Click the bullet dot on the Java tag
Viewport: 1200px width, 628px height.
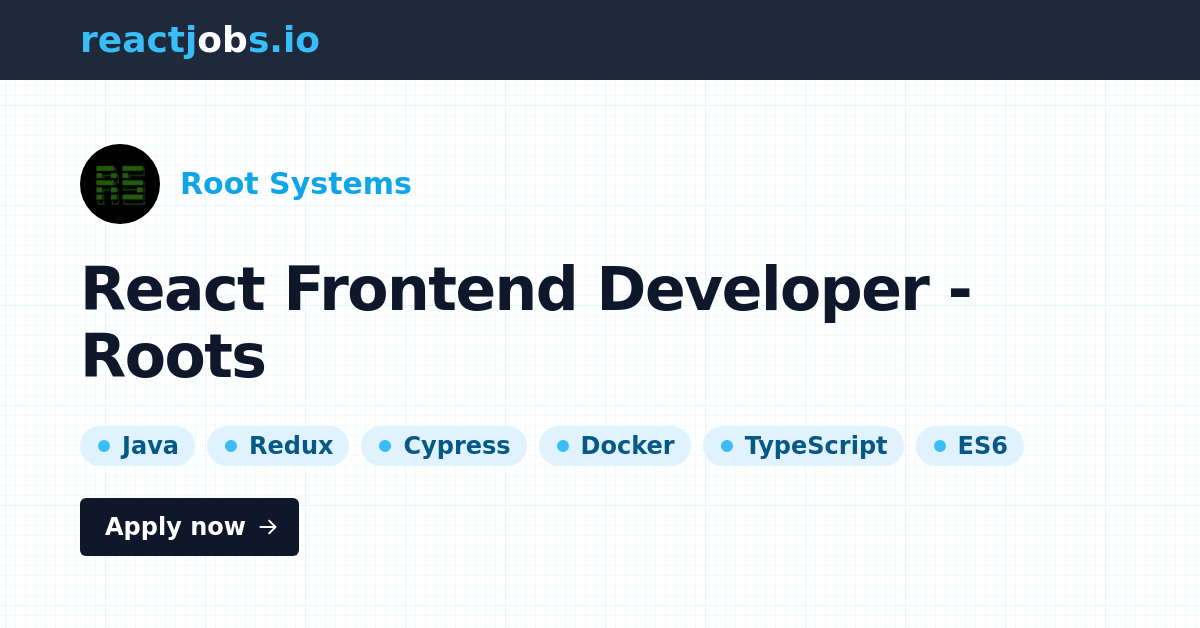click(x=103, y=446)
